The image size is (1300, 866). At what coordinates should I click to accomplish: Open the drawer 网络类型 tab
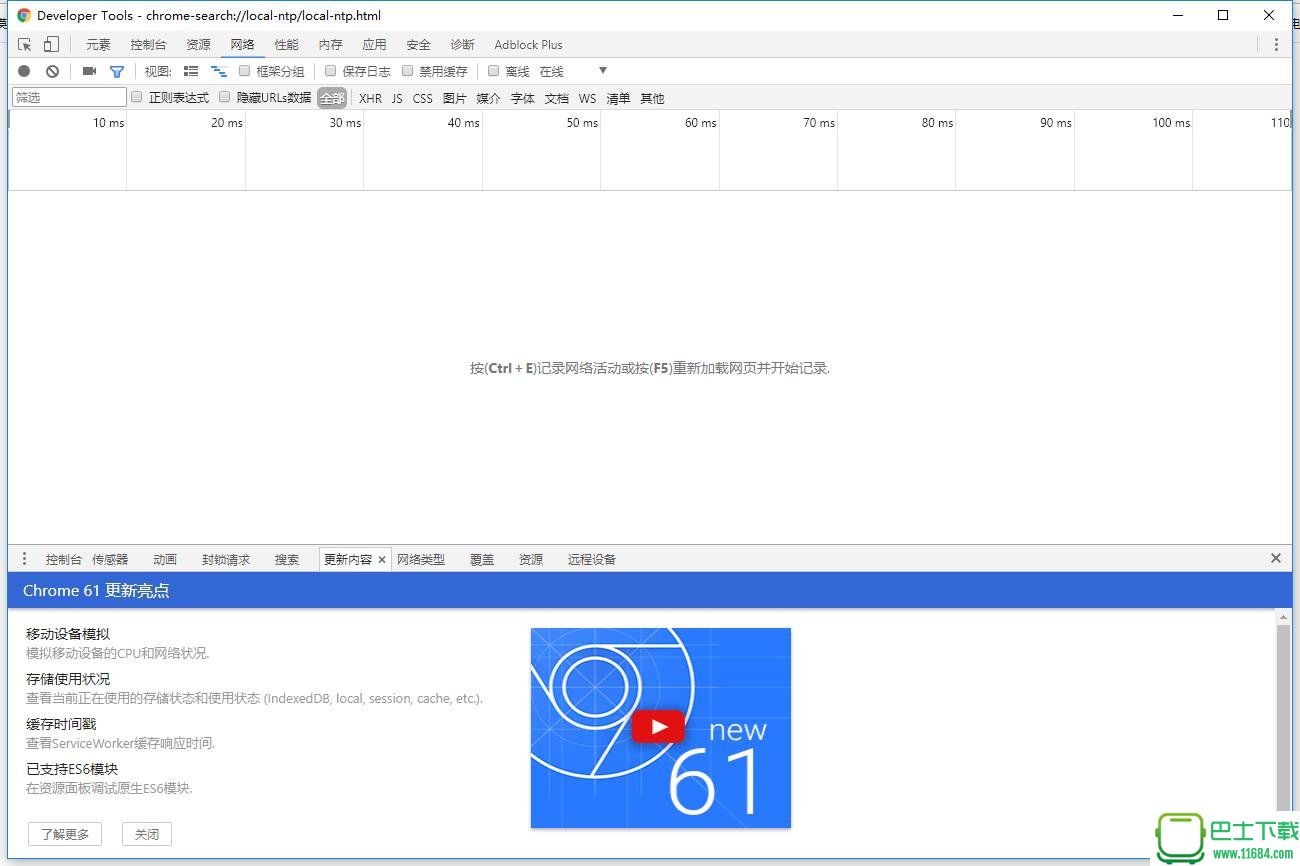421,560
